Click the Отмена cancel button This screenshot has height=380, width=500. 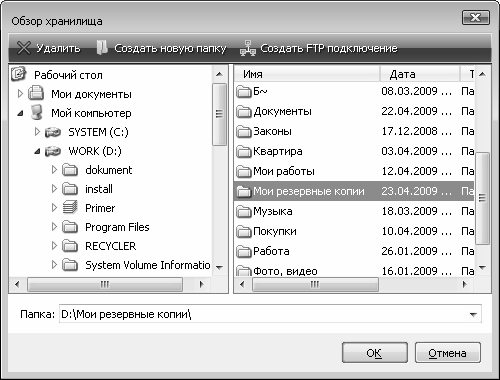[448, 353]
